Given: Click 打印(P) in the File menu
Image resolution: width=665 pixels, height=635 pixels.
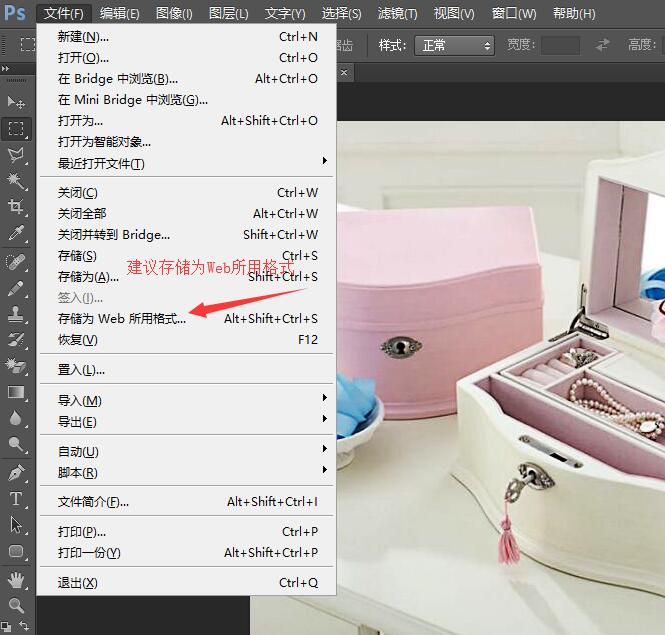Looking at the screenshot, I should pos(82,531).
